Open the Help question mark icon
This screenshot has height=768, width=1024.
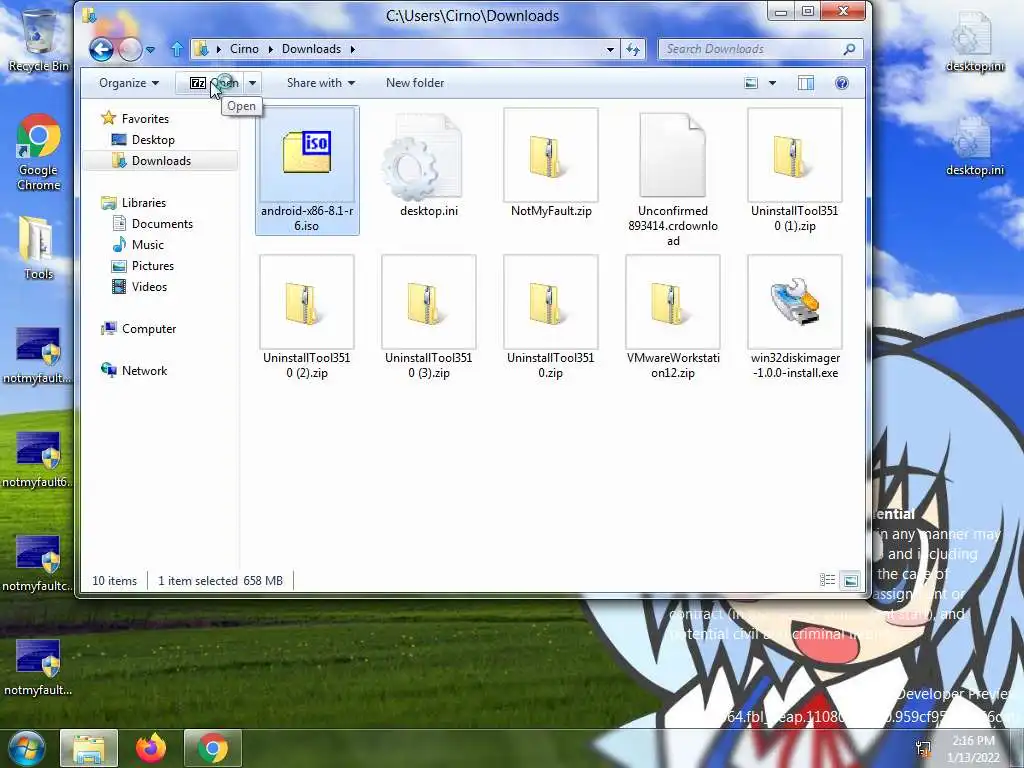(x=842, y=83)
